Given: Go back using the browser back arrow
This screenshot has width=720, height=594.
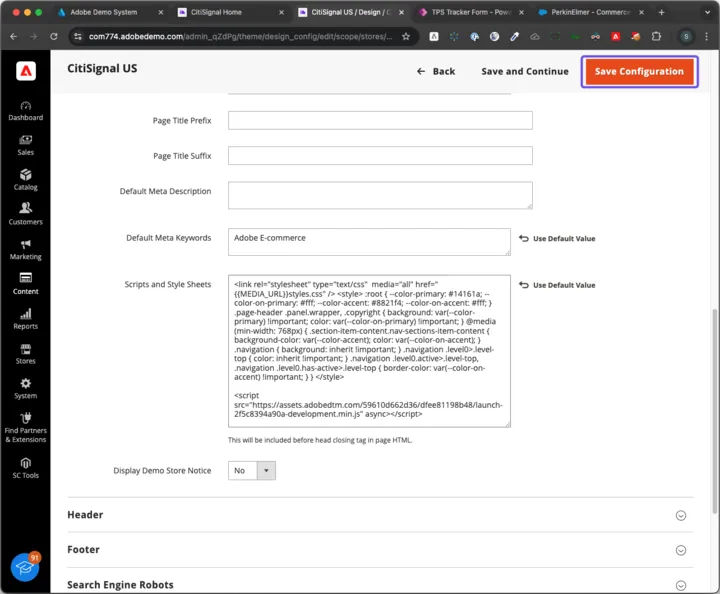Looking at the screenshot, I should click(x=14, y=36).
